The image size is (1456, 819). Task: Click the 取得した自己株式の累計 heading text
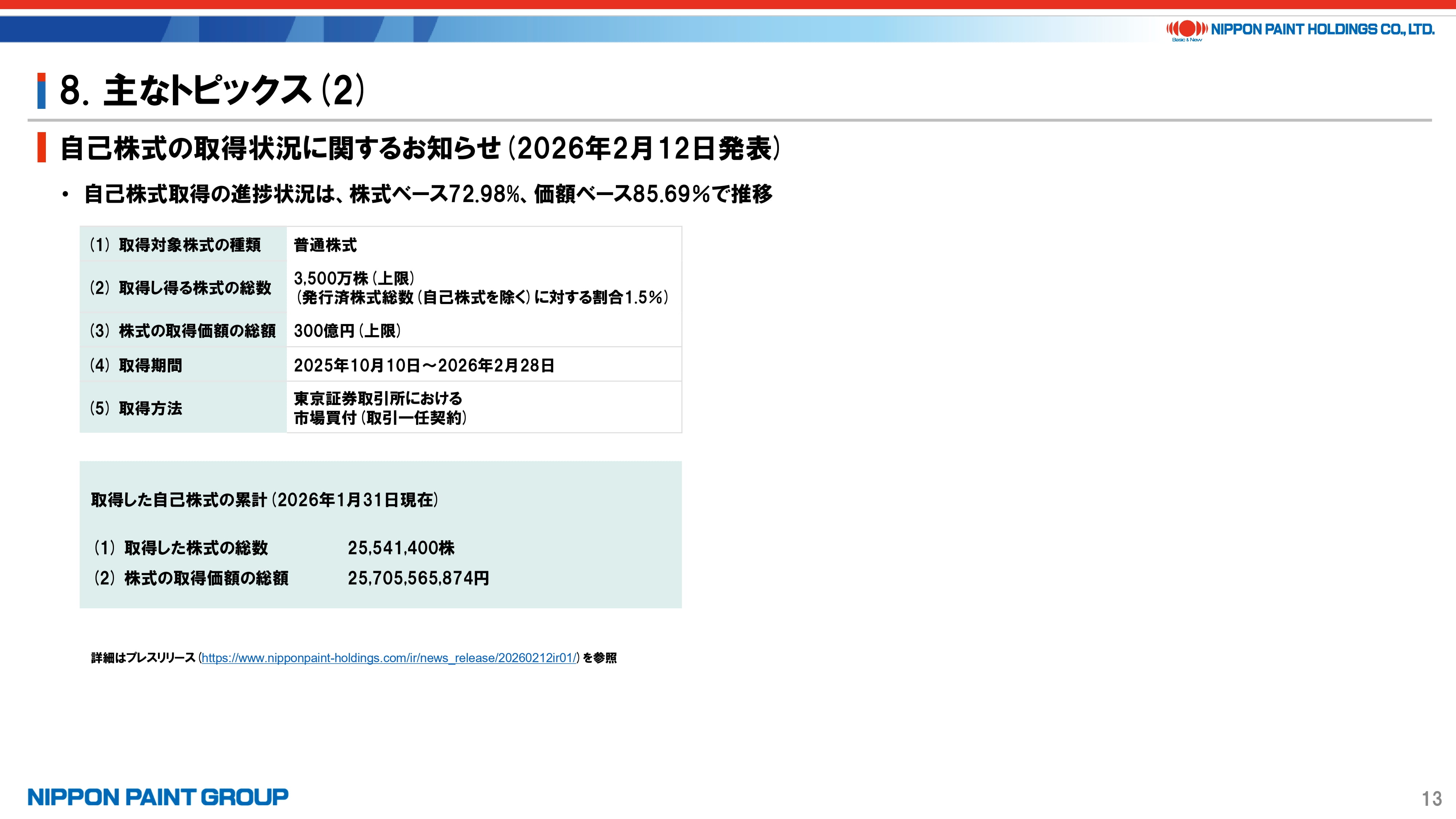[x=265, y=500]
